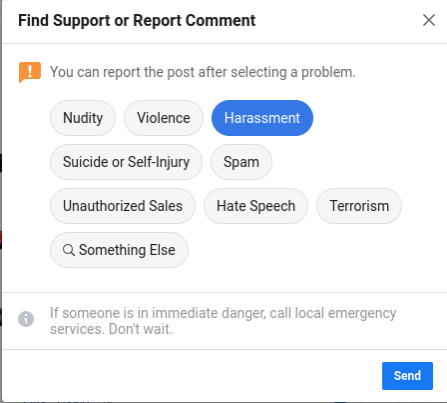This screenshot has width=447, height=403.
Task: Deselect the highlighted Harassment option
Action: 262,118
